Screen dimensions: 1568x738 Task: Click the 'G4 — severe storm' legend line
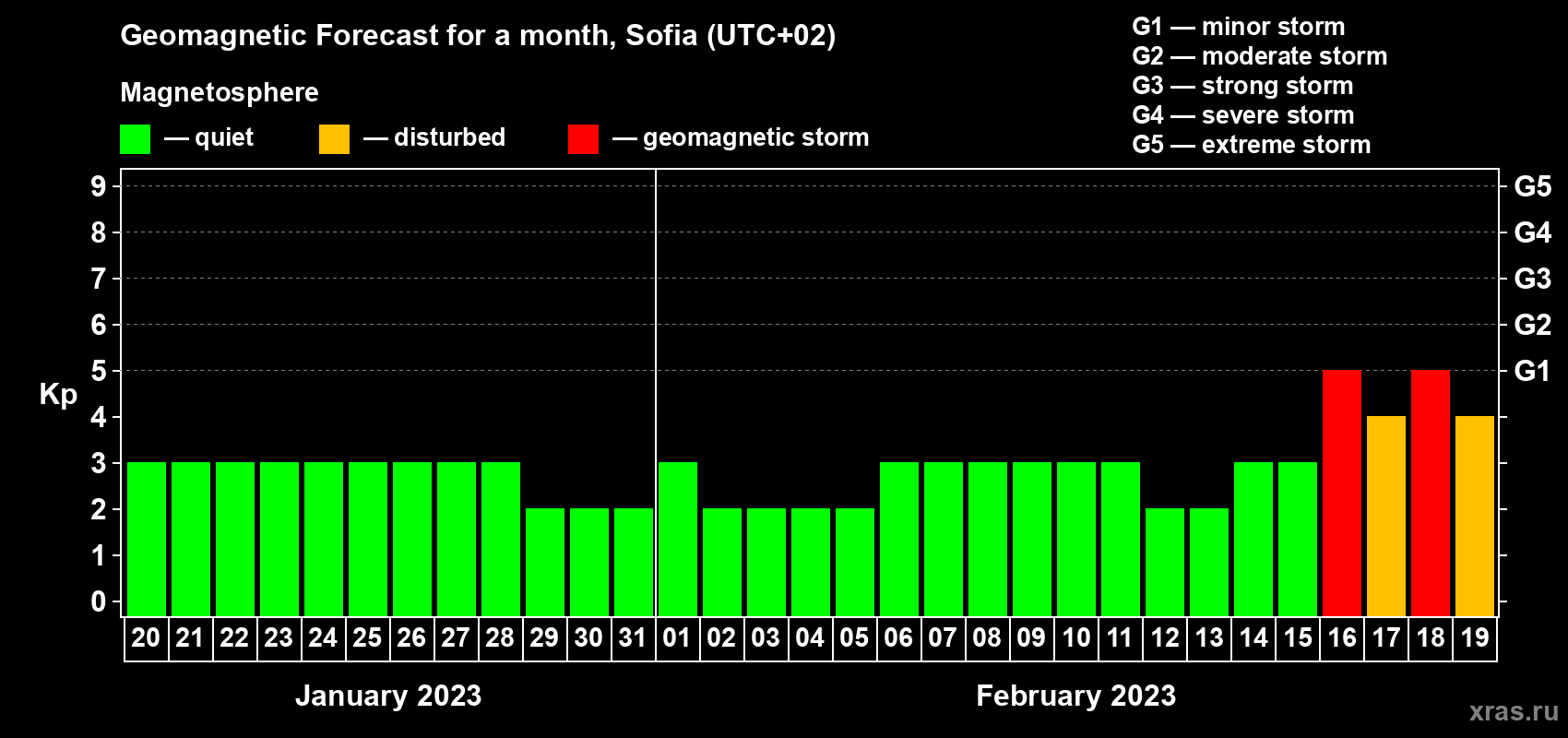coord(1242,115)
